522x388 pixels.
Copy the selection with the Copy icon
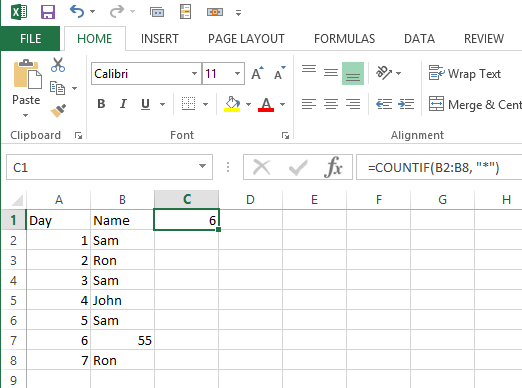57,88
